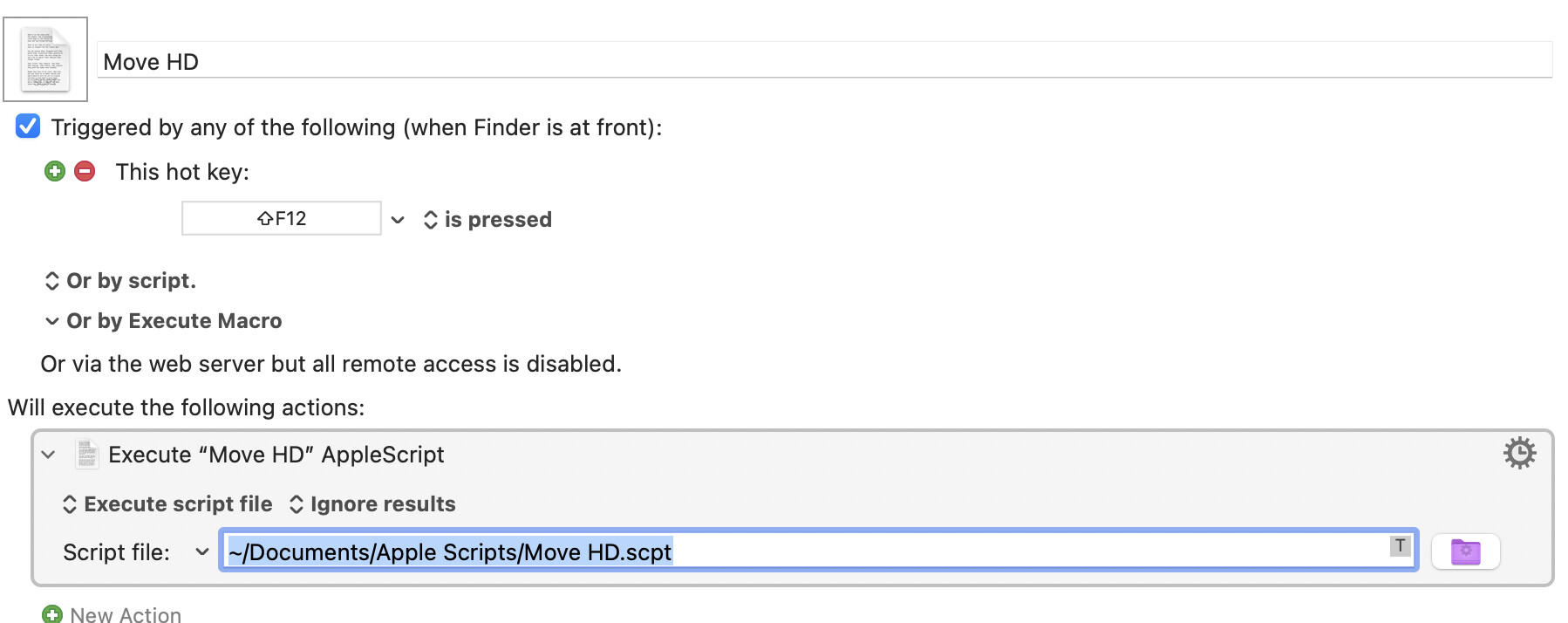The width and height of the screenshot is (1568, 623).
Task: Choose script file with folder button
Action: pos(1465,551)
